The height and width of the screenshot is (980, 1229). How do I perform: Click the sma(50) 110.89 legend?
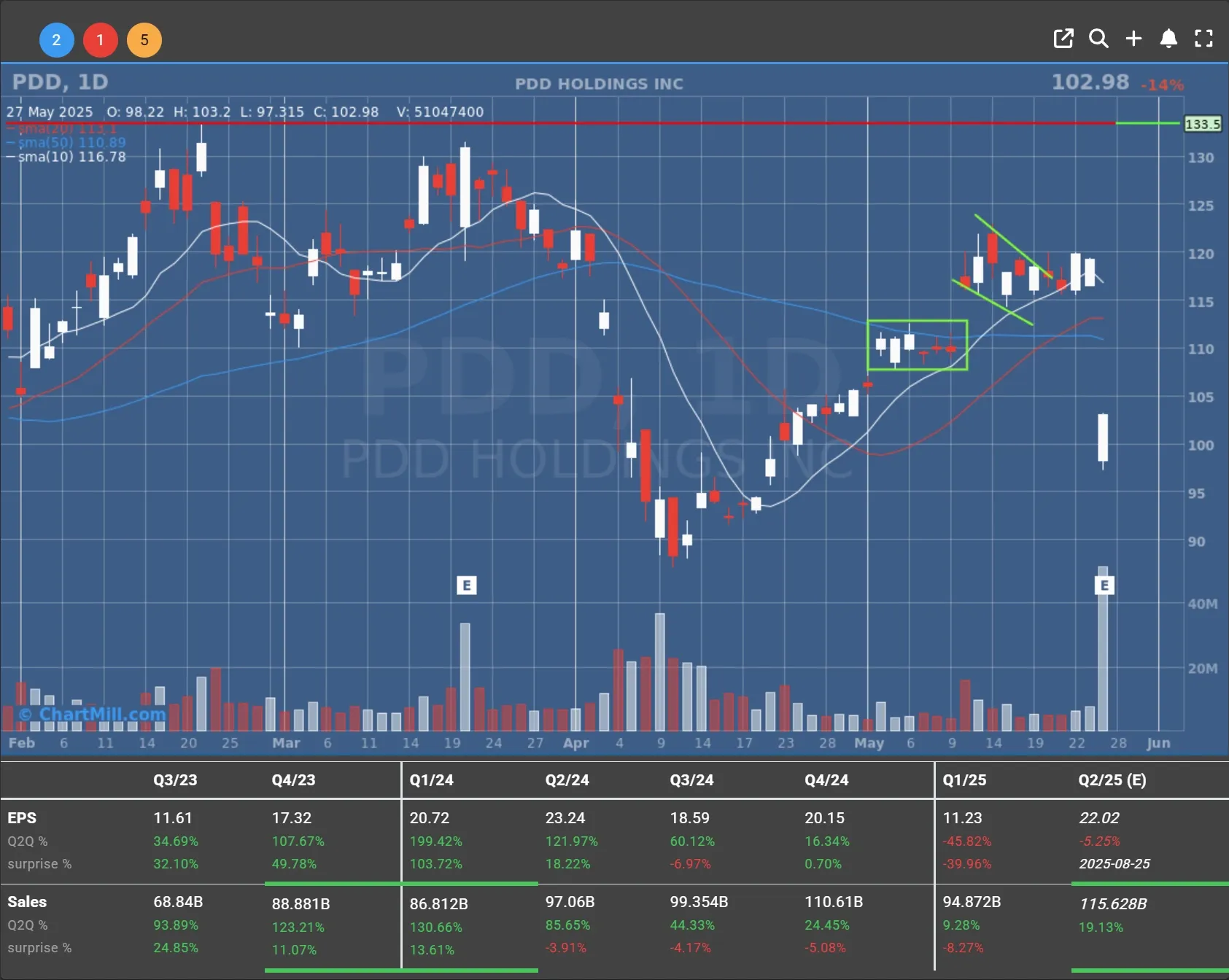click(66, 142)
